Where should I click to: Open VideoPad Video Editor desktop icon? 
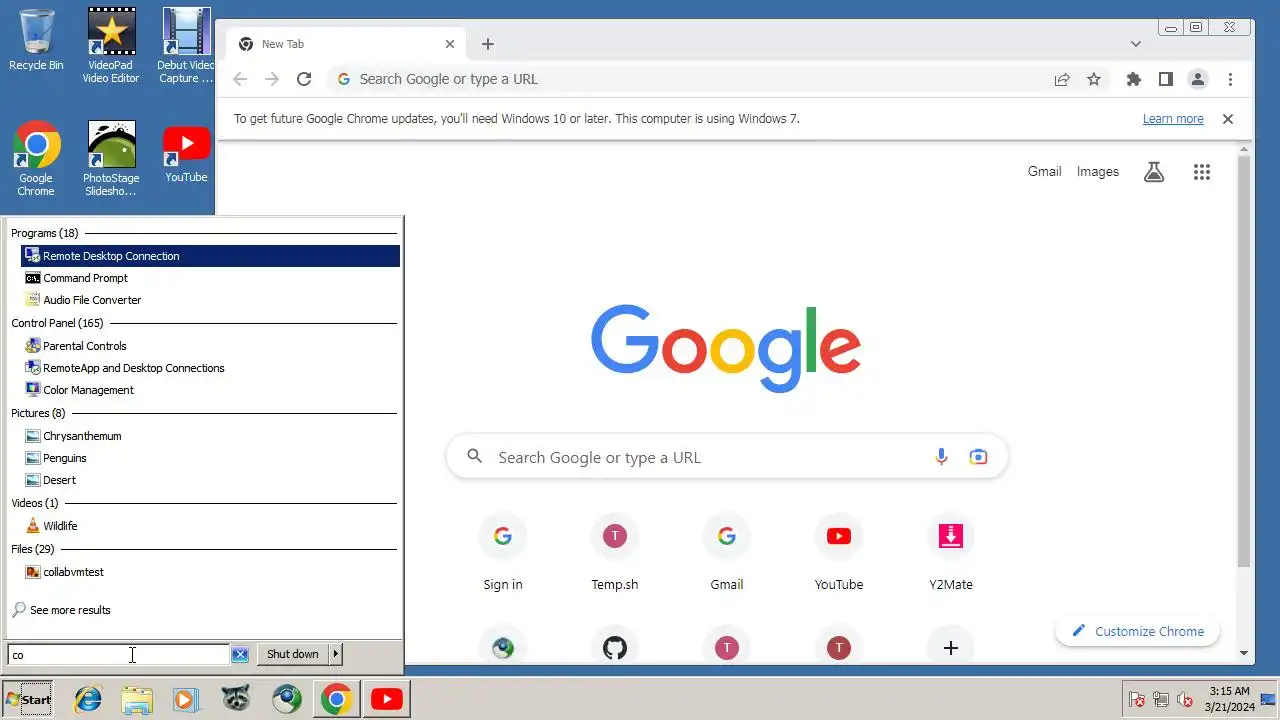pos(111,46)
